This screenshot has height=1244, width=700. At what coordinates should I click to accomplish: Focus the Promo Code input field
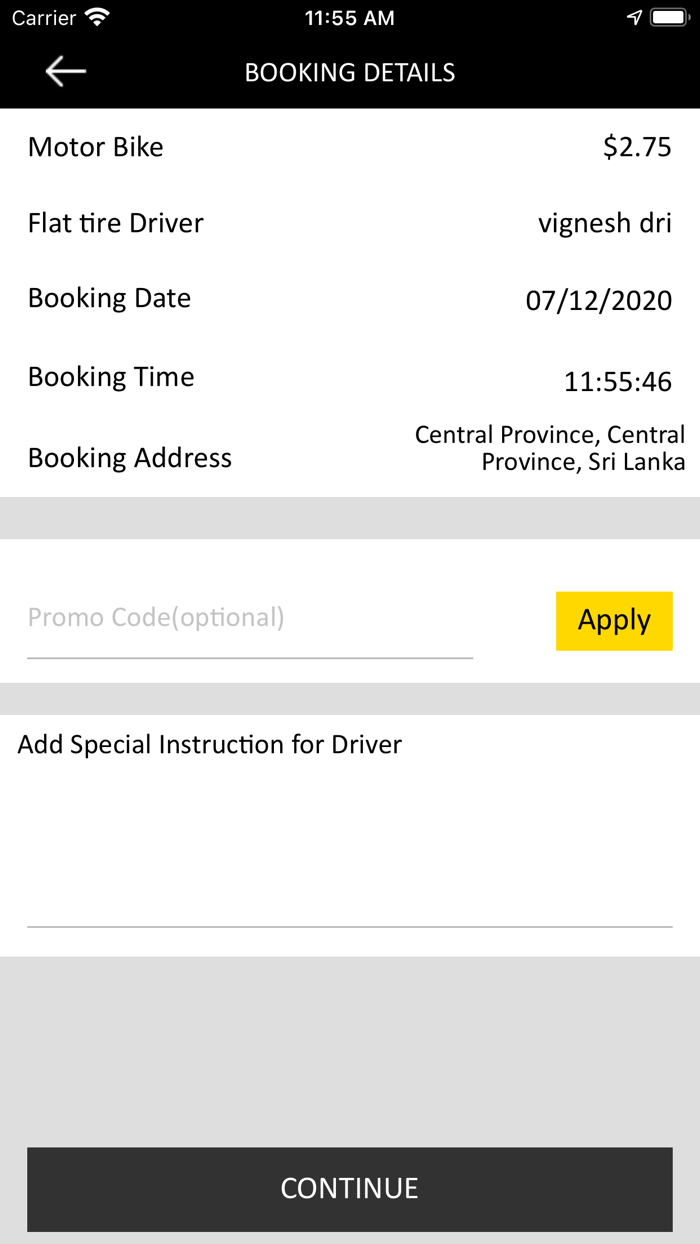coord(250,618)
